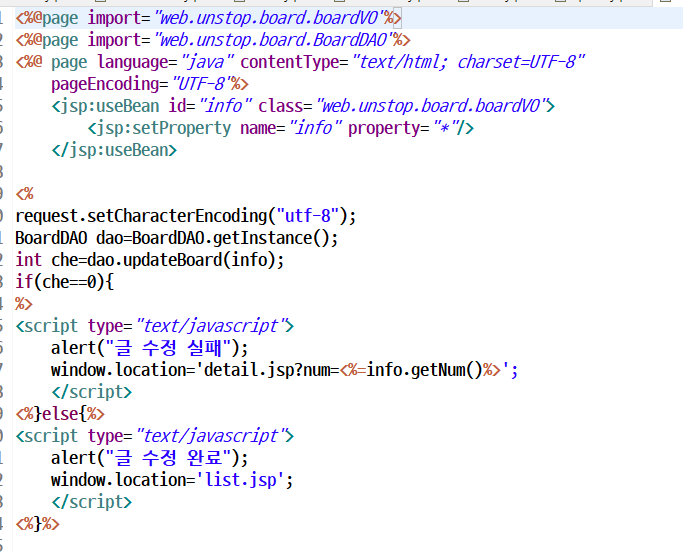Image resolution: width=683 pixels, height=553 pixels.
Task: Click the "web.unstop.board.BoardDAO" import string
Action: click(274, 40)
